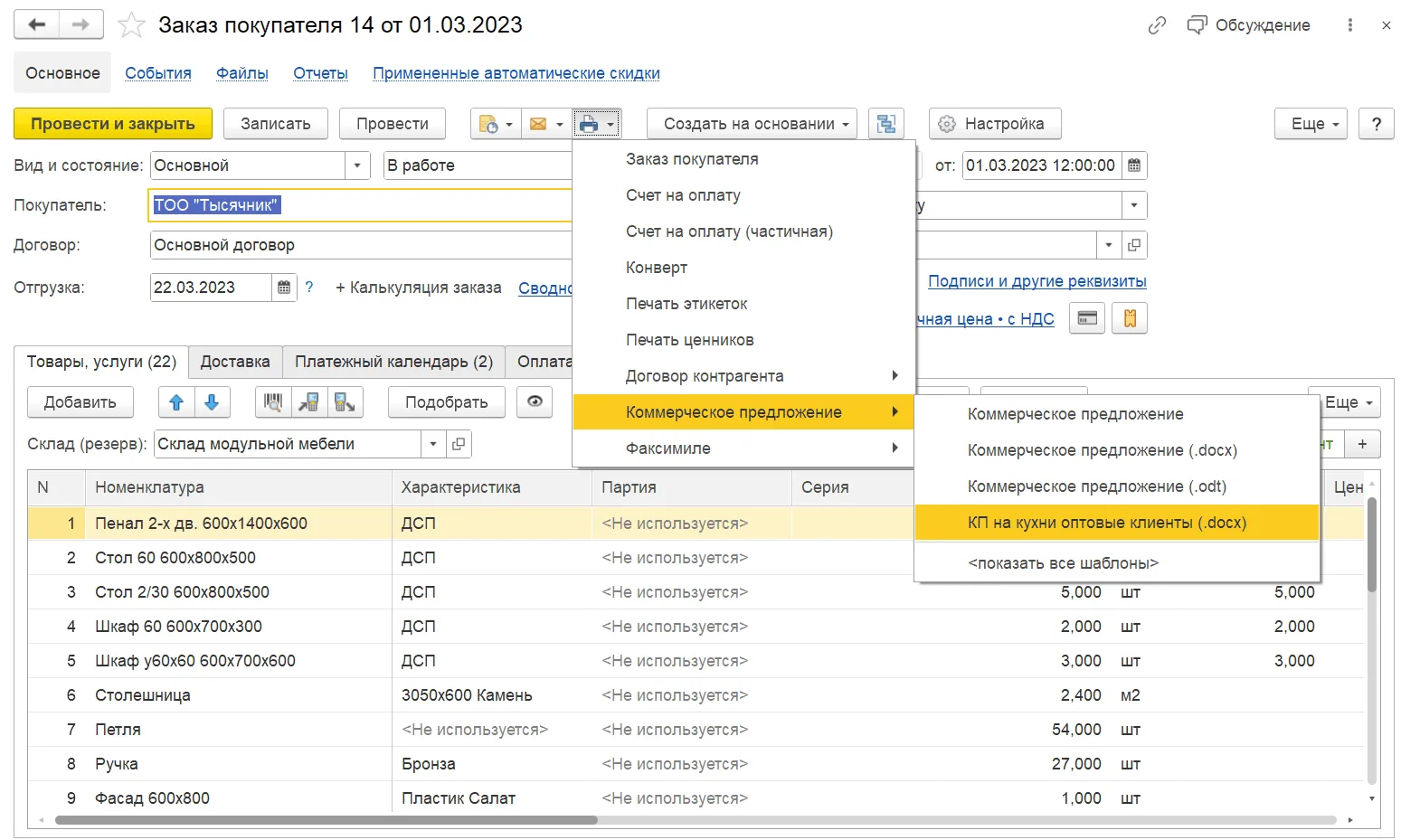Click the payment card icon button

point(1087,318)
